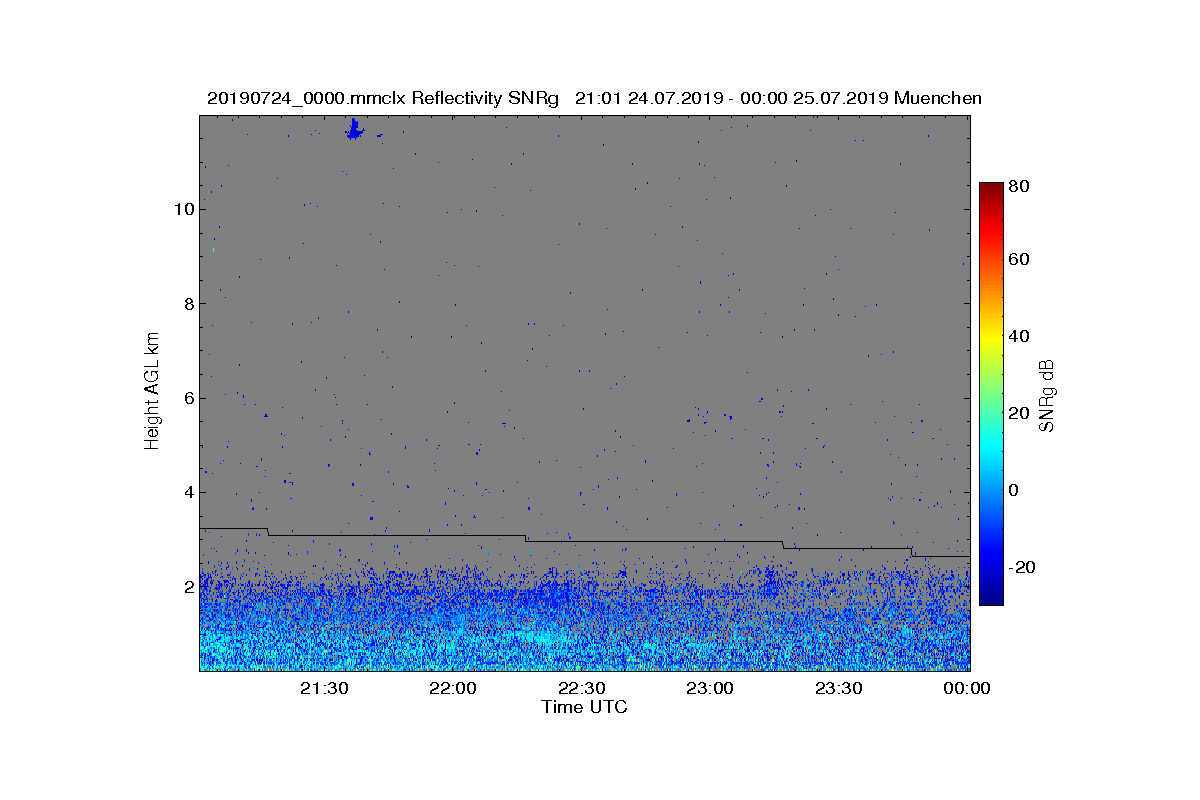Click the 22:00 time tick label
Viewport: 1200px width, 800px height.
(453, 688)
